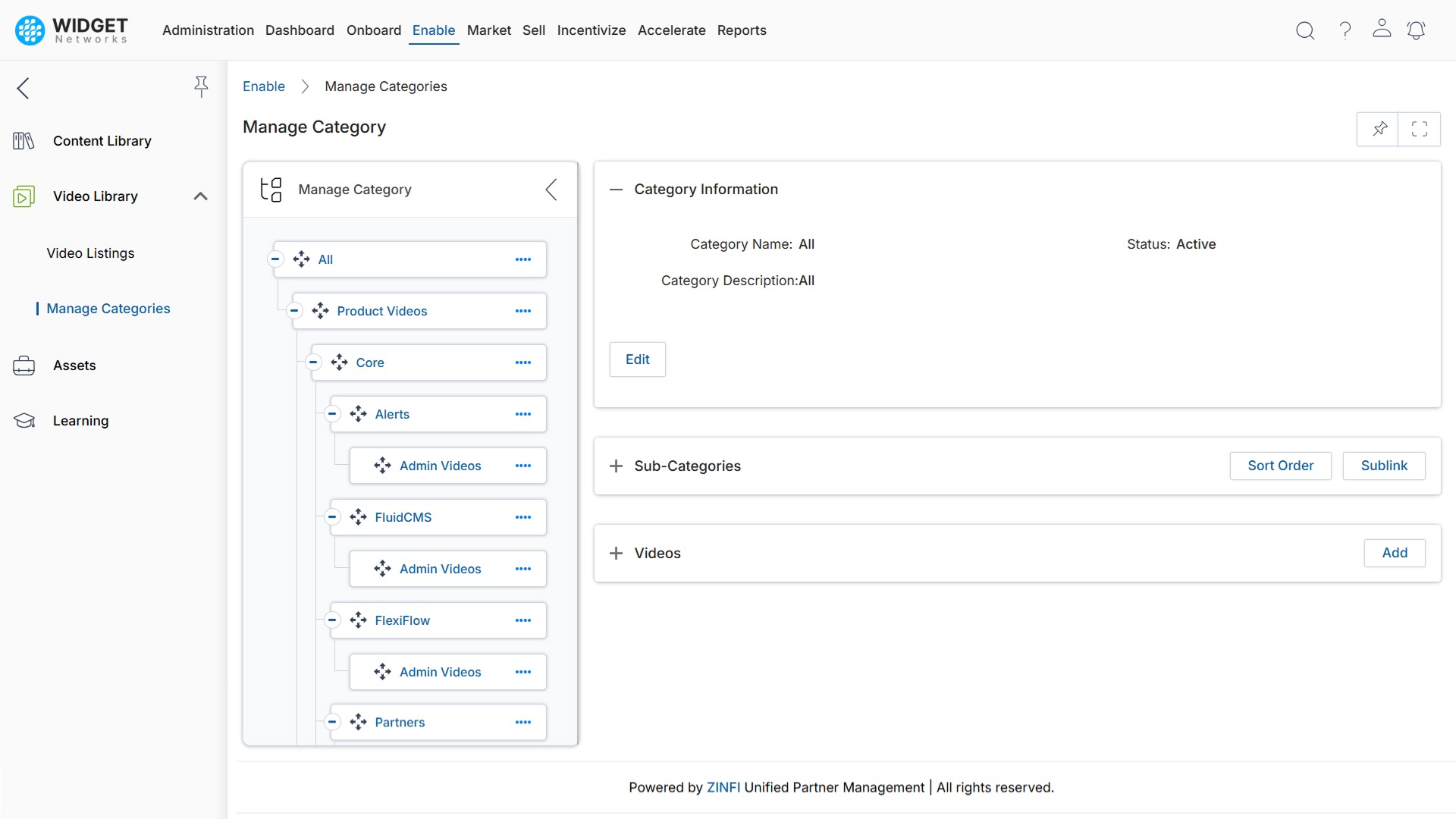Open the ZINFI link in footer
This screenshot has height=819, width=1456.
tap(723, 787)
